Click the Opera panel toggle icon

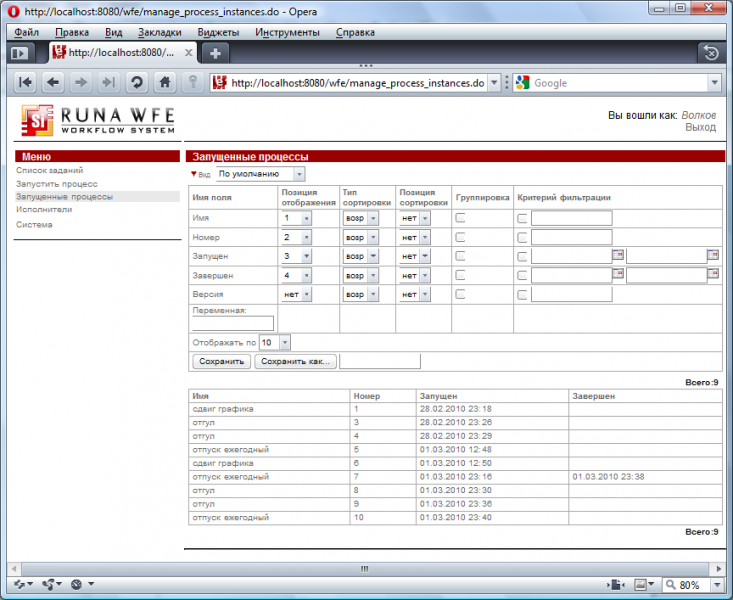(x=20, y=53)
